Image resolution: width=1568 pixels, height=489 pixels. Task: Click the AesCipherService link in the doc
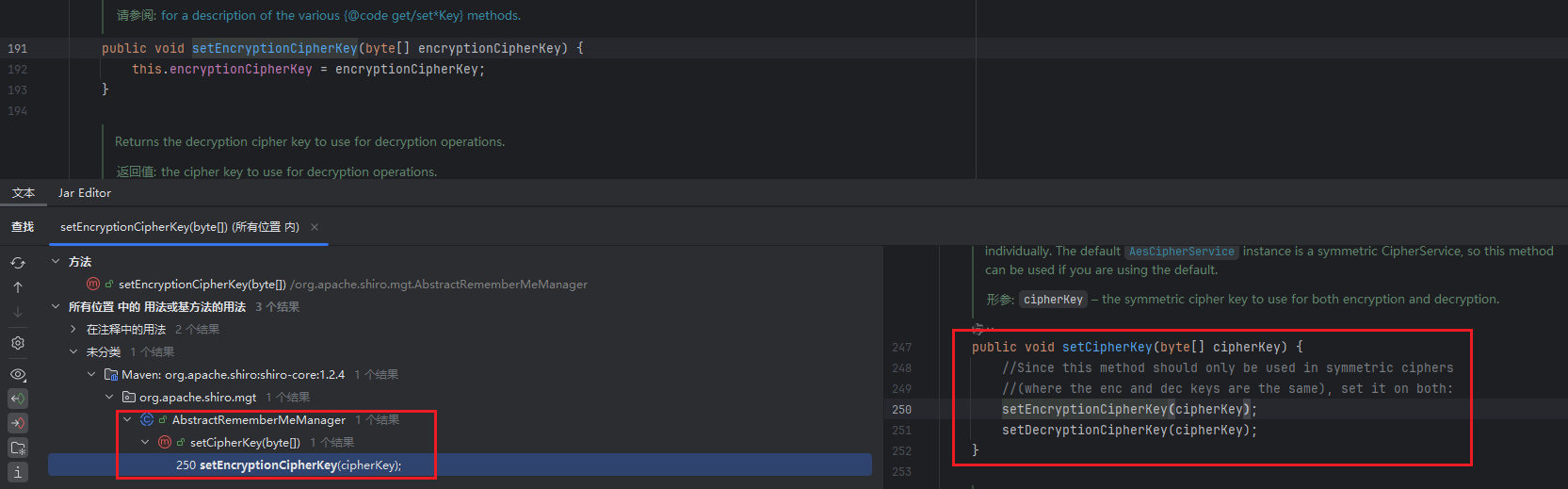pos(1181,252)
